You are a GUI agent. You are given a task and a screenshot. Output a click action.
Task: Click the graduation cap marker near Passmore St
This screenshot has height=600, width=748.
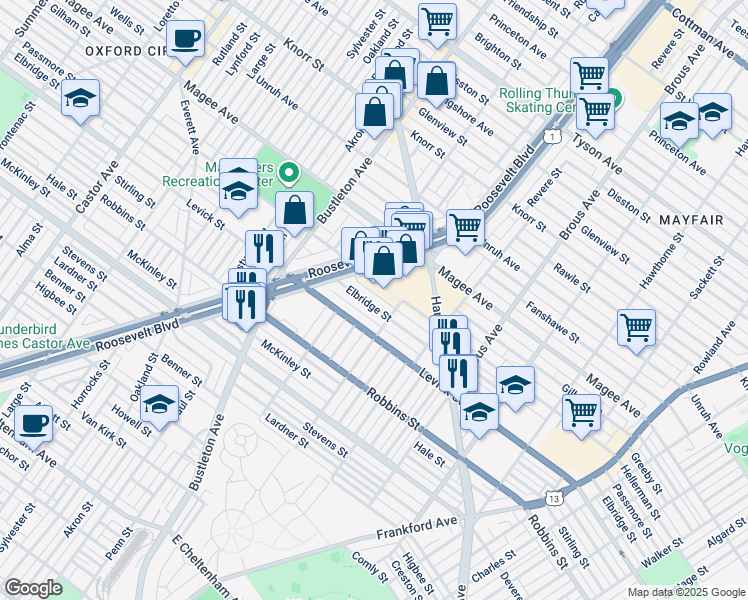coord(80,98)
